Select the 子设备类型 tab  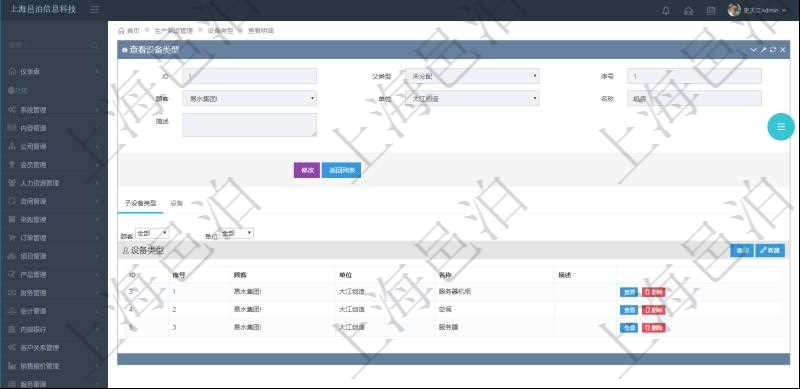(x=140, y=203)
